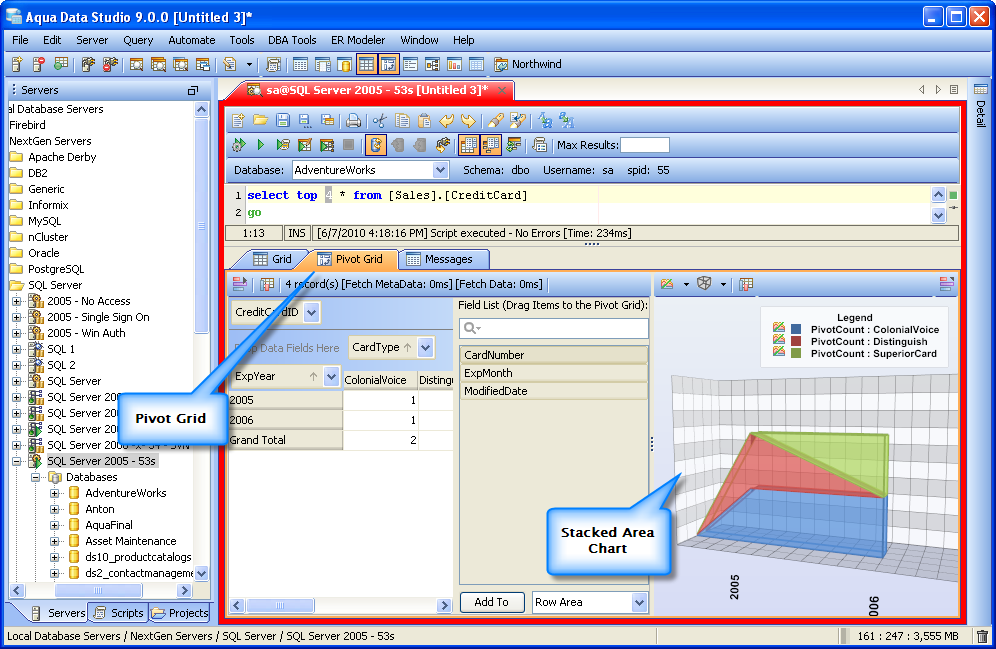Click the Execute All gear-arrows icon
This screenshot has height=649, width=996.
(239, 145)
